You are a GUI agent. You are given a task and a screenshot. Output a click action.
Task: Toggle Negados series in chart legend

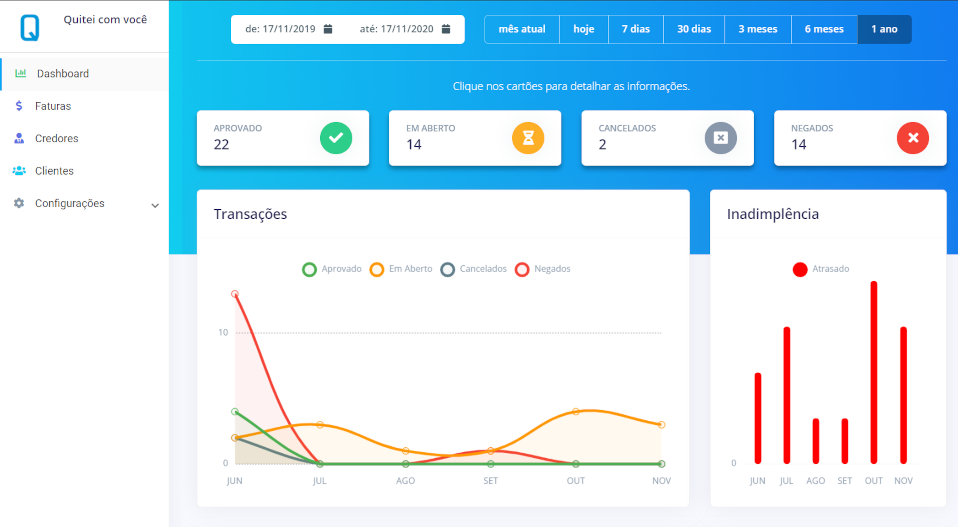(x=543, y=269)
